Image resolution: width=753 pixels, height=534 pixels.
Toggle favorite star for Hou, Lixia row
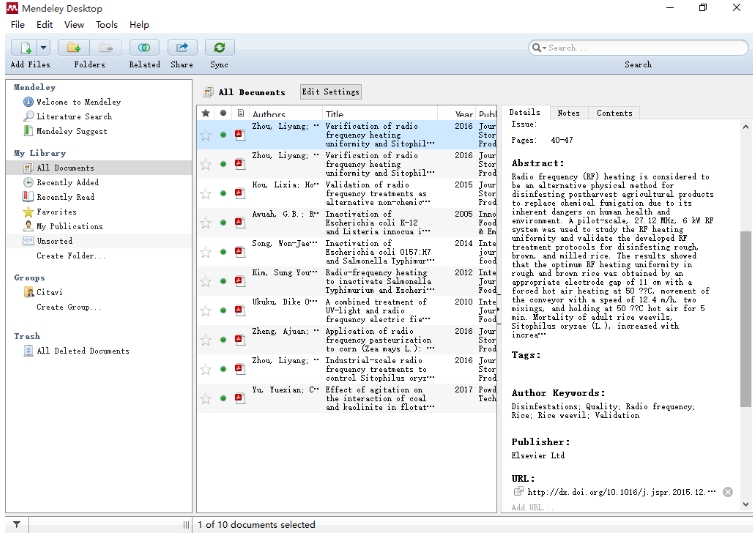[x=206, y=194]
